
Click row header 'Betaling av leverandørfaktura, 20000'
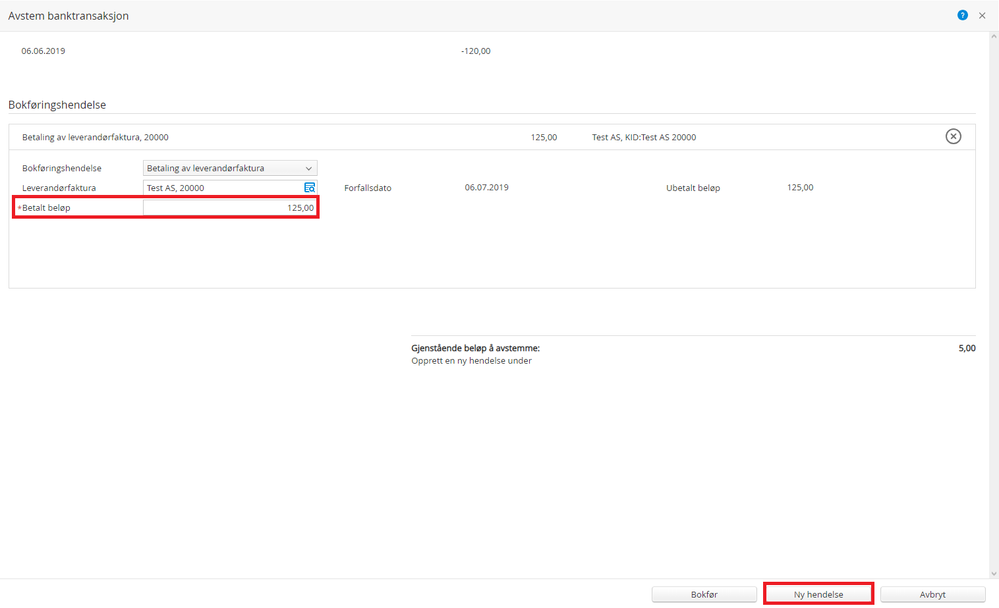pos(96,137)
